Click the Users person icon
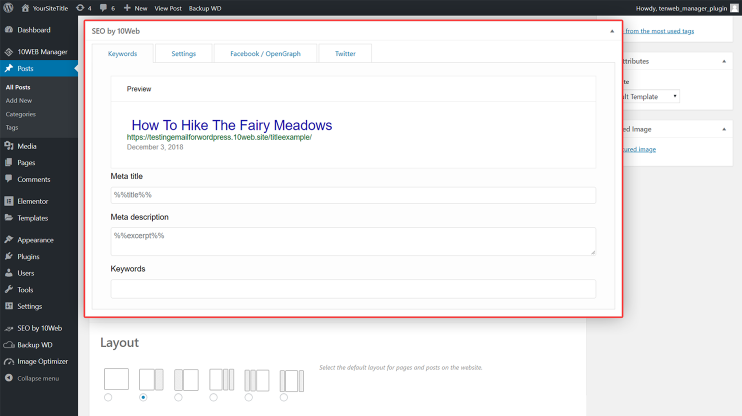The width and height of the screenshot is (742, 416). pos(9,273)
